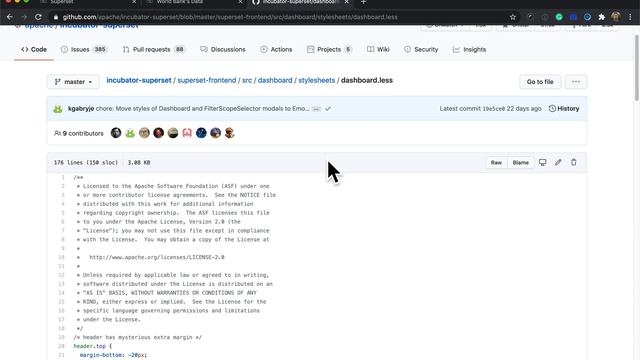Click the address bar URL
Image resolution: width=640 pixels, height=360 pixels.
pyautogui.click(x=230, y=17)
